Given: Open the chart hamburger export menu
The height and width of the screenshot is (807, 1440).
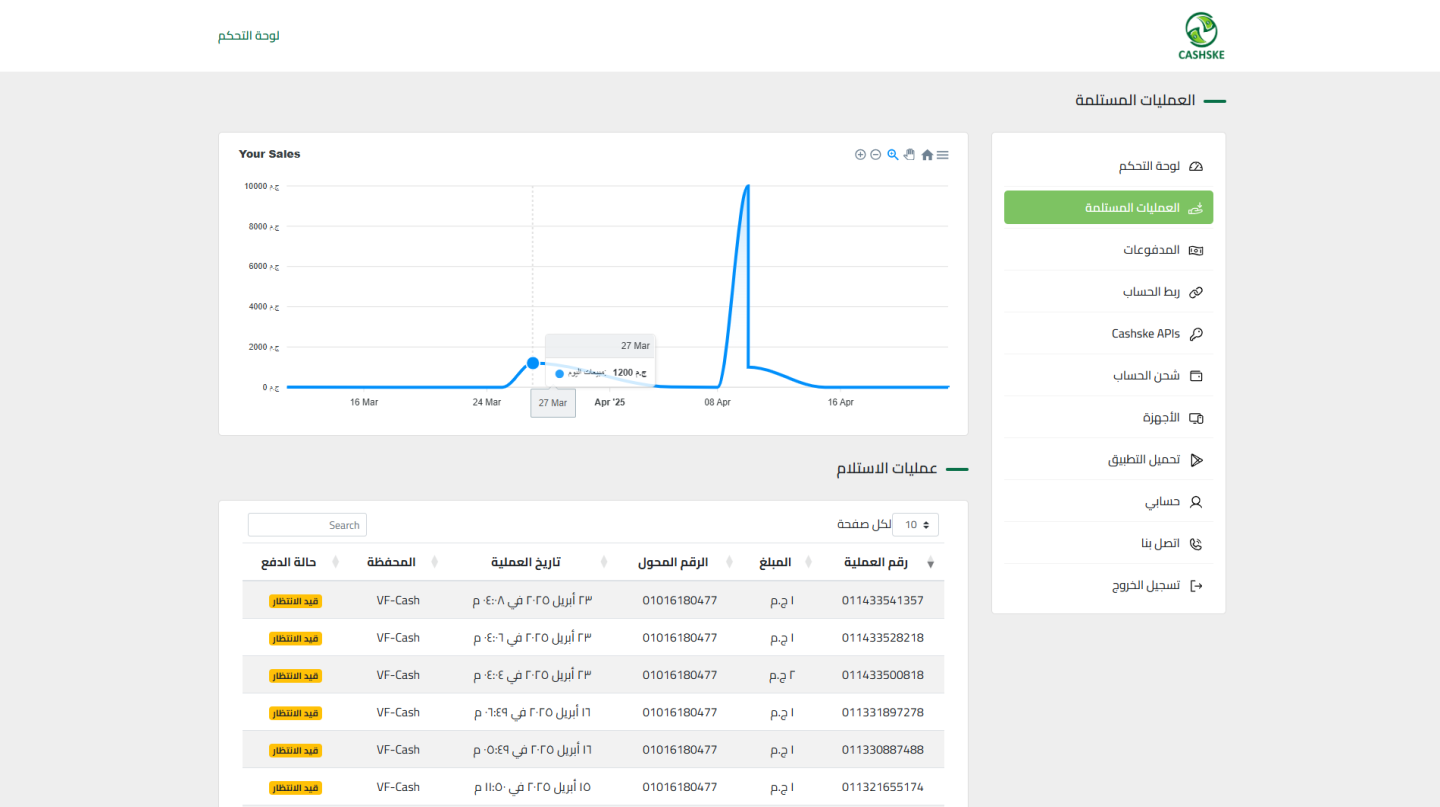Looking at the screenshot, I should 943,155.
